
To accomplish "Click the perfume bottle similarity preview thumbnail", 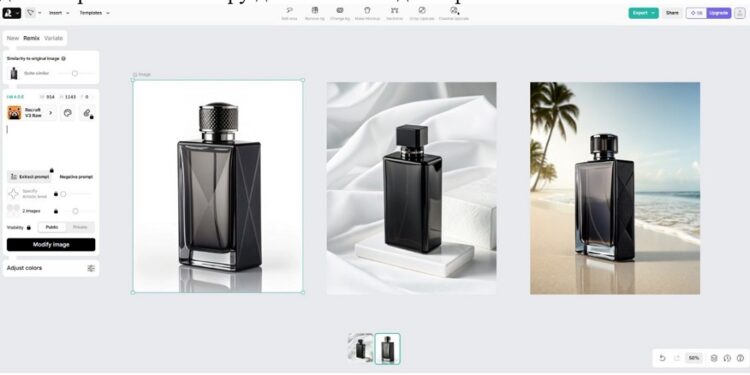I will (14, 73).
